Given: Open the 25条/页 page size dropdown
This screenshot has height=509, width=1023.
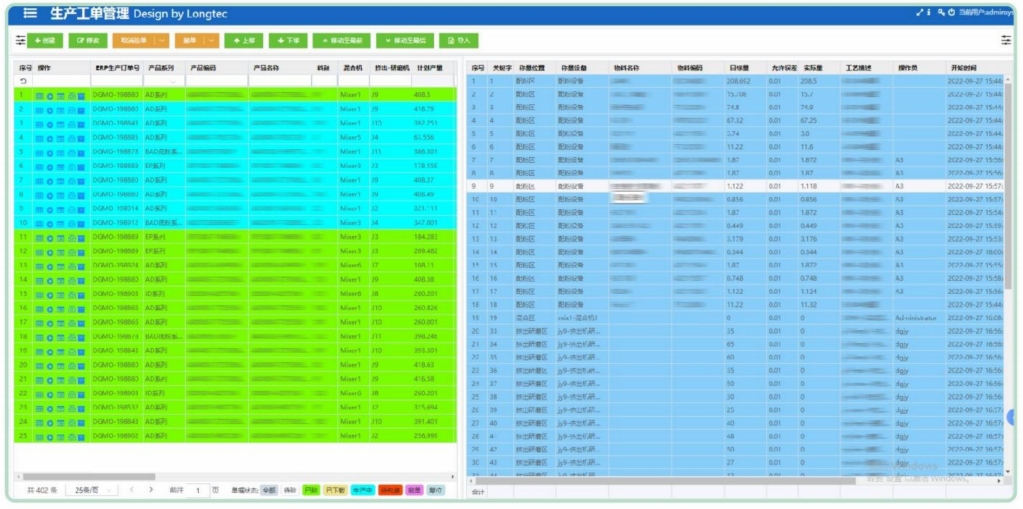Looking at the screenshot, I should click(91, 490).
